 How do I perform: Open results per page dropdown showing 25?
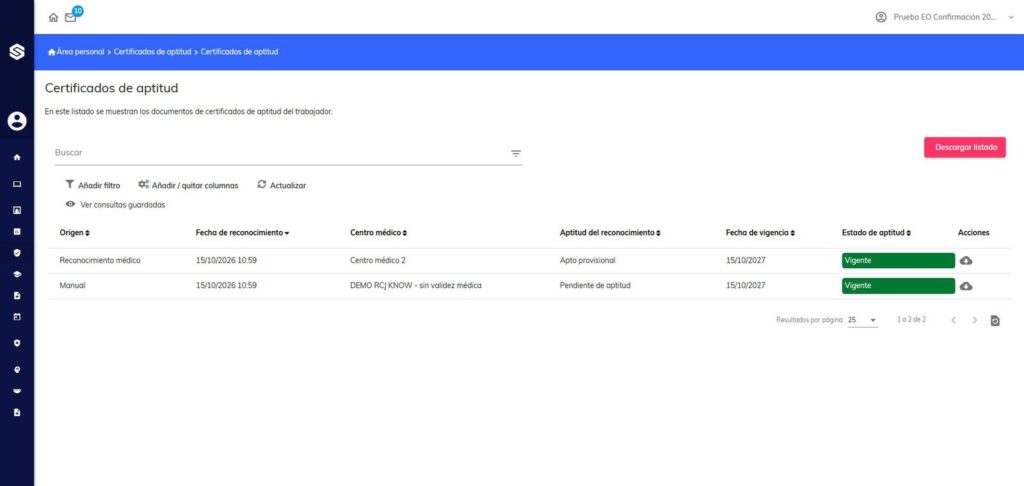pos(862,320)
